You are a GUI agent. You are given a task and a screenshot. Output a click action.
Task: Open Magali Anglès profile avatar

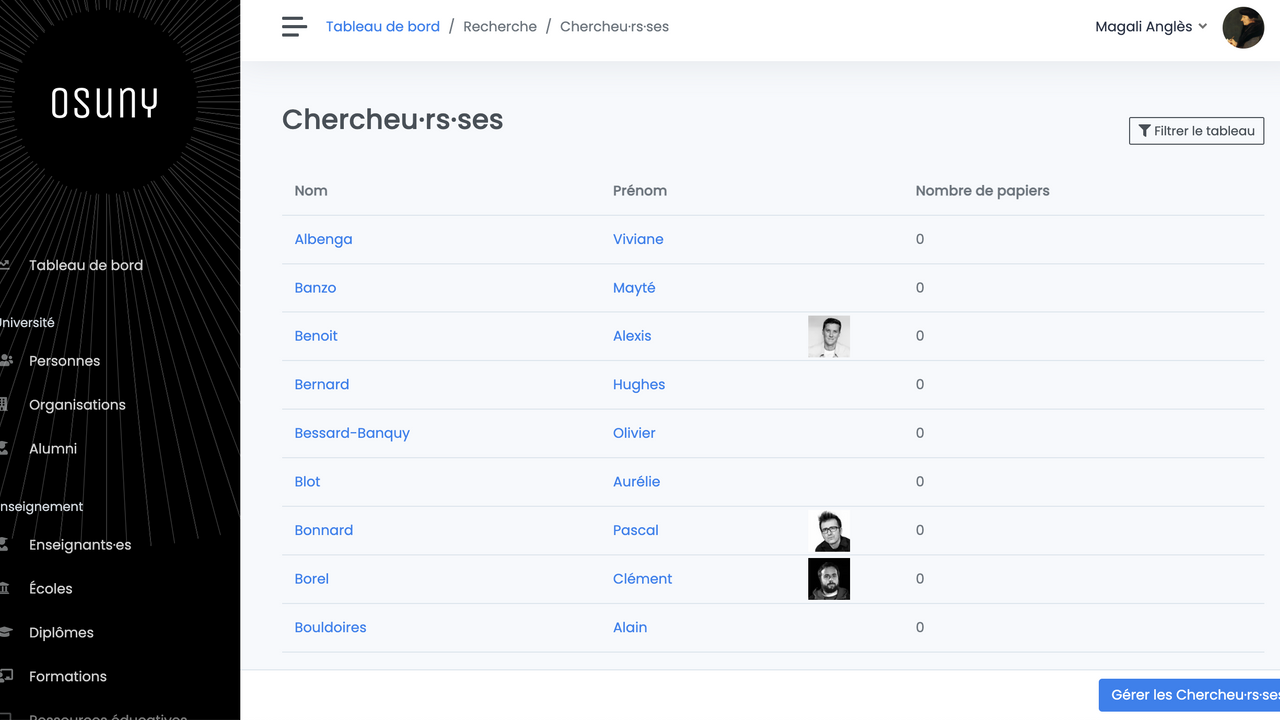tap(1243, 27)
